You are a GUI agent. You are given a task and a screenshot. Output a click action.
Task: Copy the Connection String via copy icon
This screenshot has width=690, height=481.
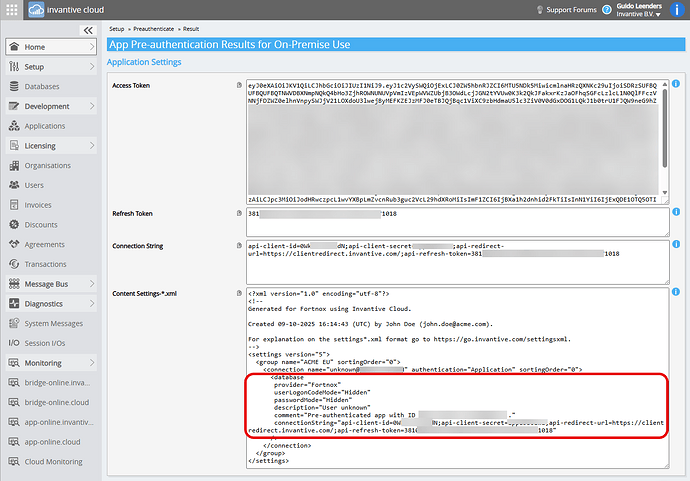click(237, 245)
